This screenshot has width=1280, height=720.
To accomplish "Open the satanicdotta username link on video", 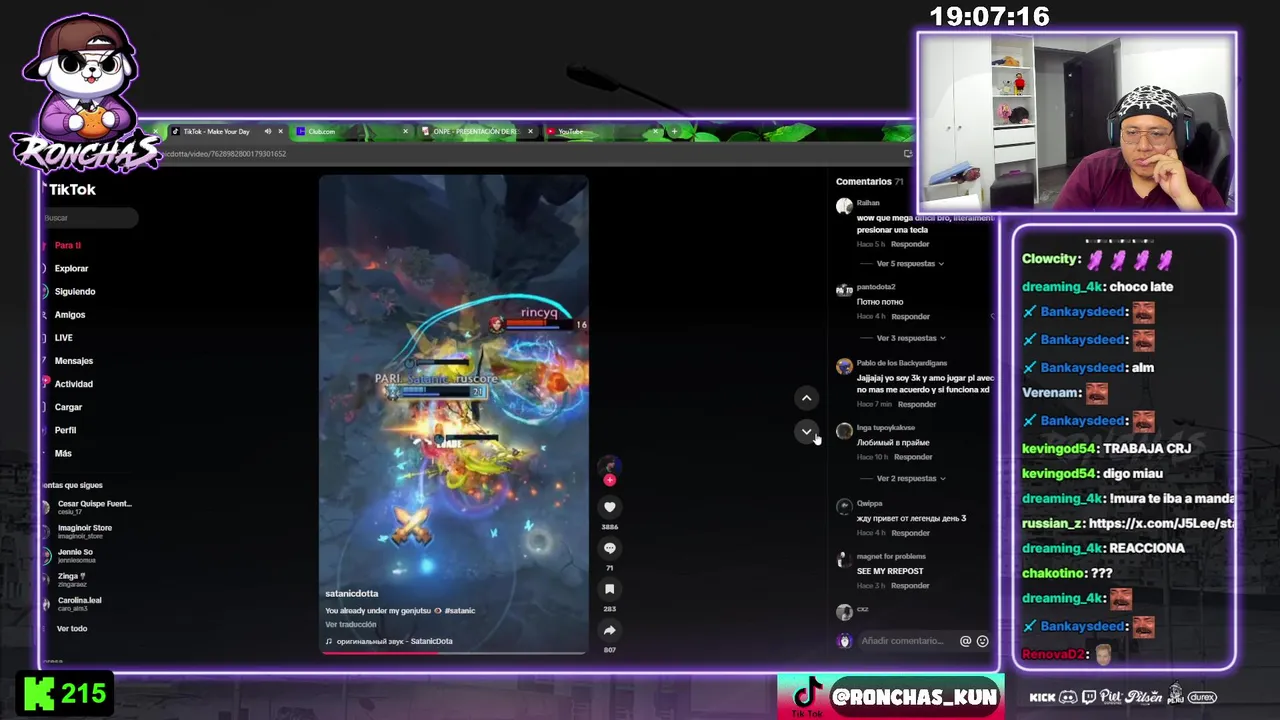I will 352,594.
